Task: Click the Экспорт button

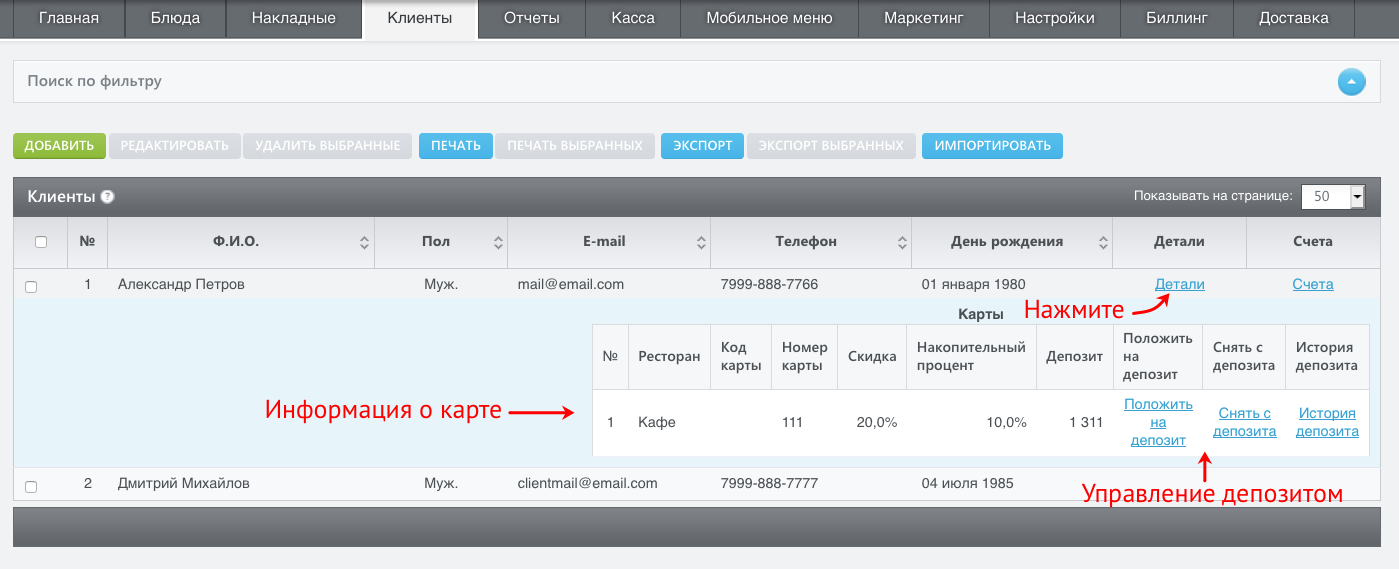Action: (x=703, y=146)
